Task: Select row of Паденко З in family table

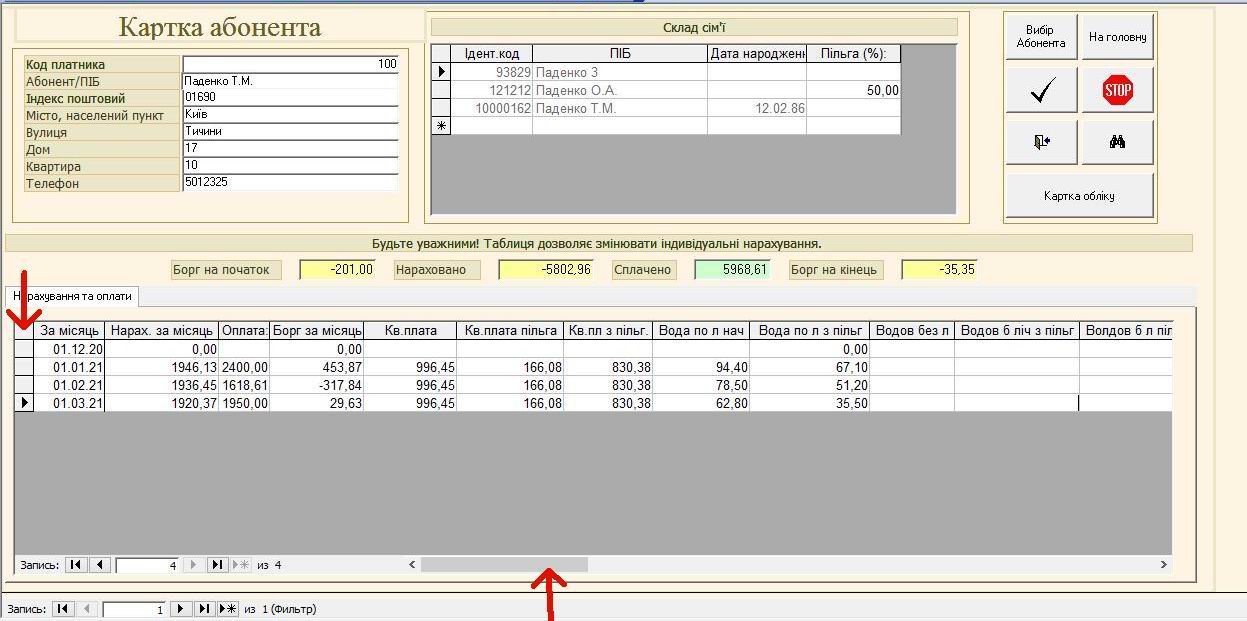Action: (x=441, y=72)
